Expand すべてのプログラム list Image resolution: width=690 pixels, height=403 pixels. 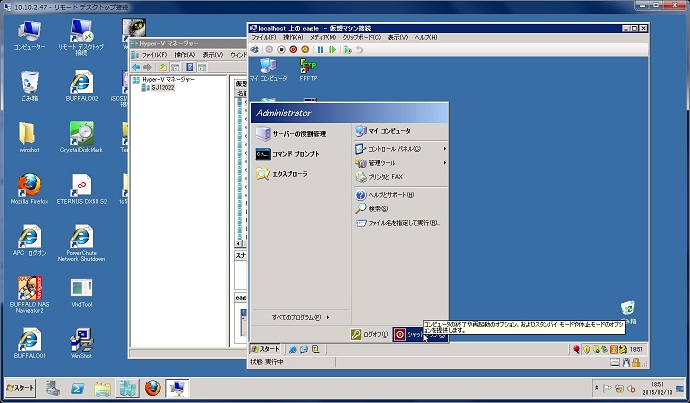point(300,317)
